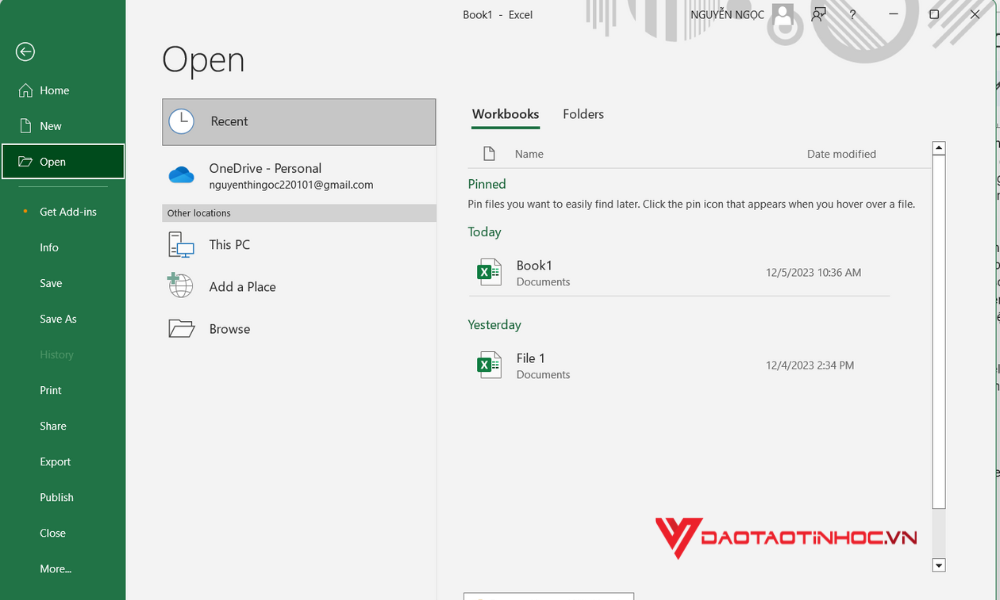Screen dimensions: 1000x600
Task: Close the workbook via sidebar Close
Action: click(62, 533)
